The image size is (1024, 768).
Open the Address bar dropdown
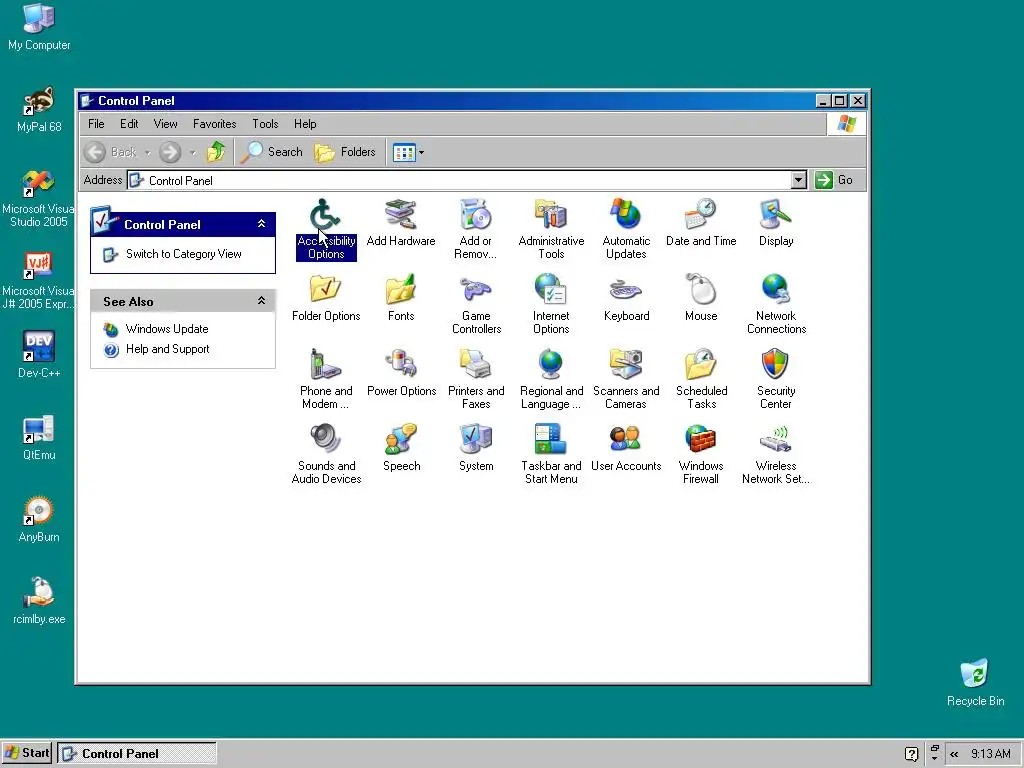pyautogui.click(x=799, y=180)
